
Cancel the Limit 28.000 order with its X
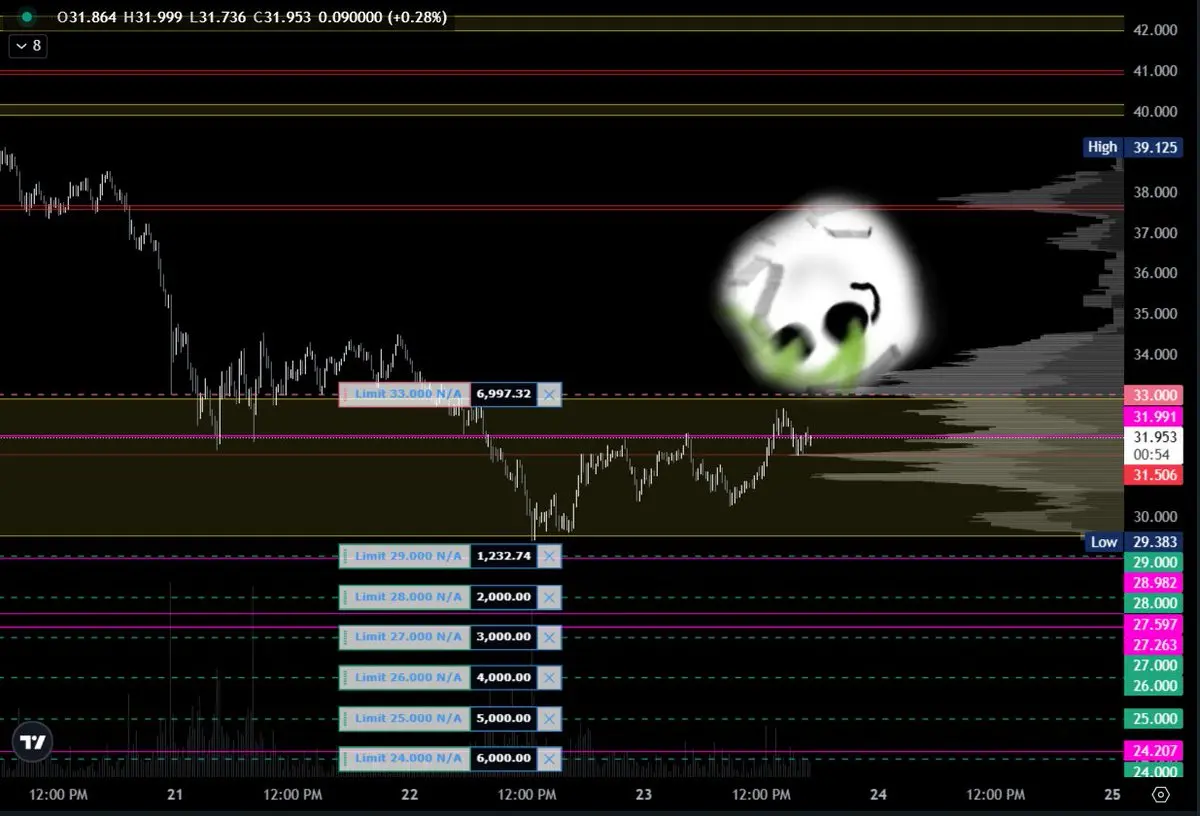549,597
